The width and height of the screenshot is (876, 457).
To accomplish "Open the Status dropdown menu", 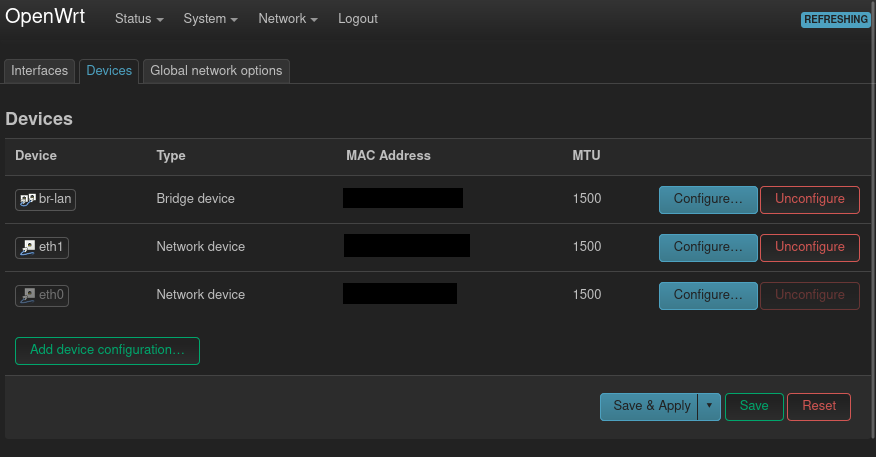I will pos(139,18).
